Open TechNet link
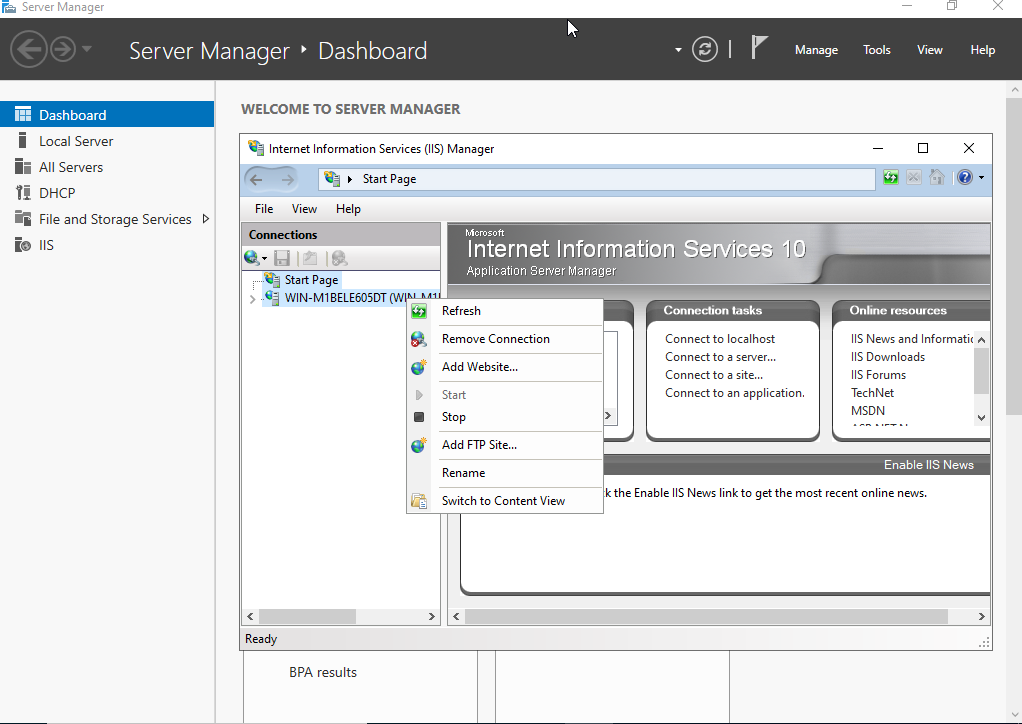1022x724 pixels. [872, 393]
